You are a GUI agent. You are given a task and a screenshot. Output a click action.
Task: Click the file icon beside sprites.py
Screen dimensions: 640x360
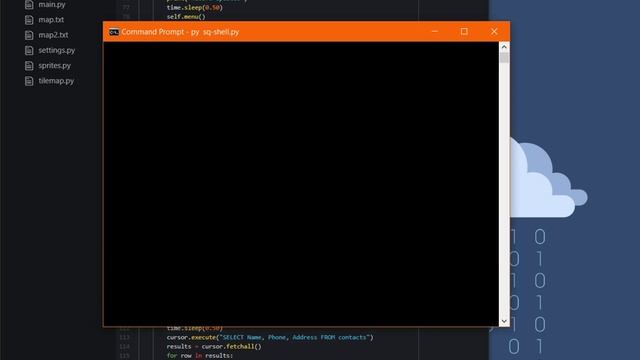tap(29, 66)
